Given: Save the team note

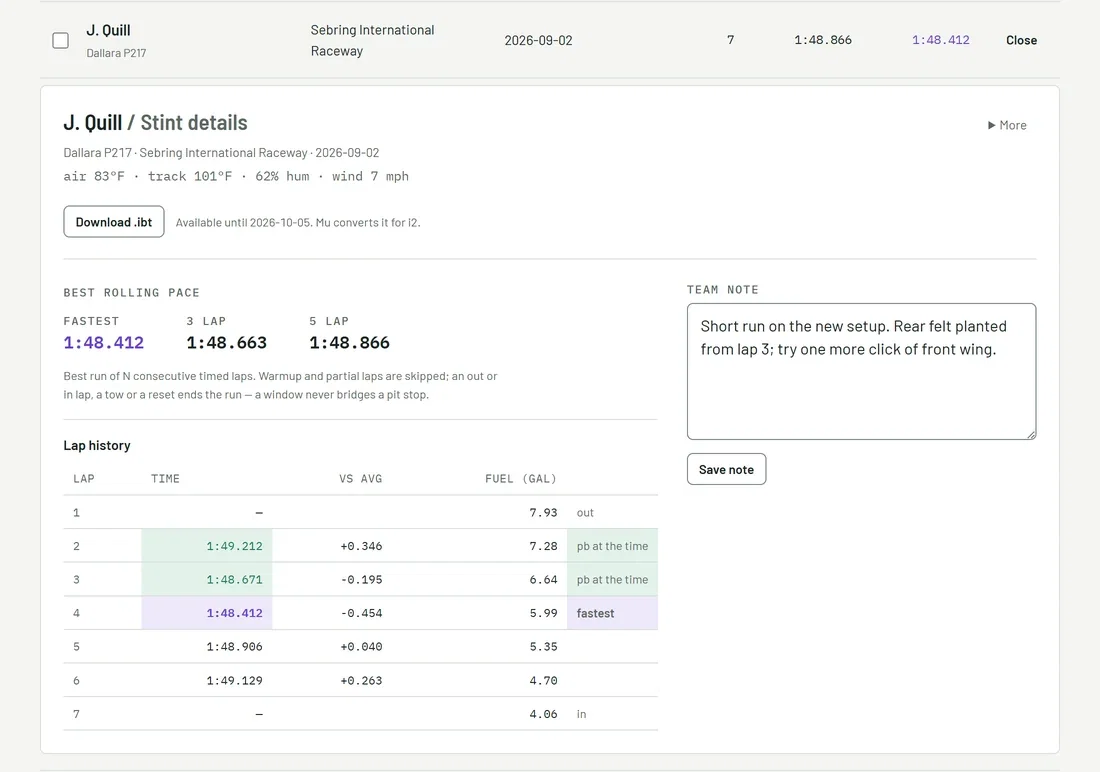Looking at the screenshot, I should pyautogui.click(x=726, y=470).
